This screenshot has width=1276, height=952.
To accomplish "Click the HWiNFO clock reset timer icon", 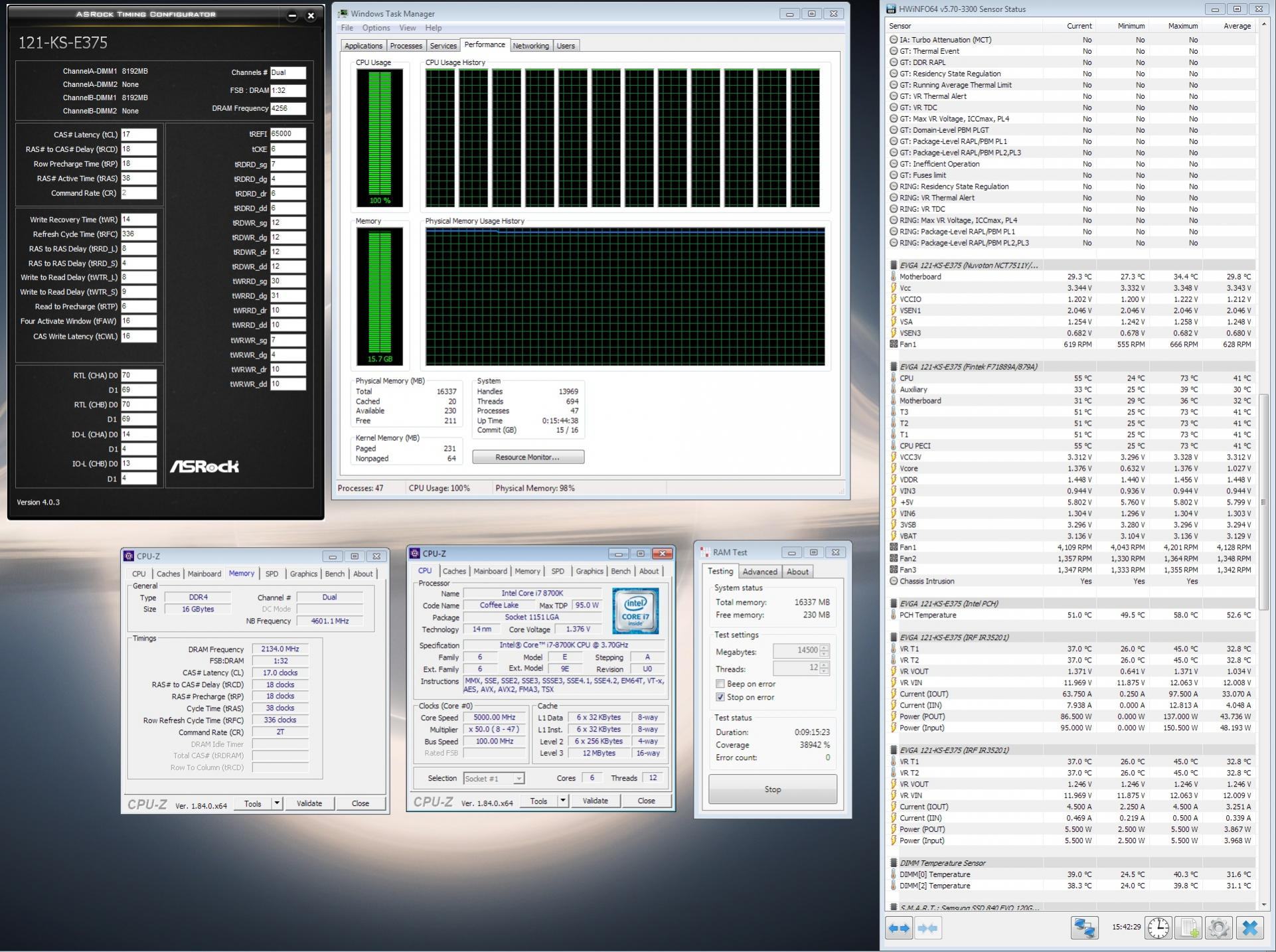I will [1158, 928].
